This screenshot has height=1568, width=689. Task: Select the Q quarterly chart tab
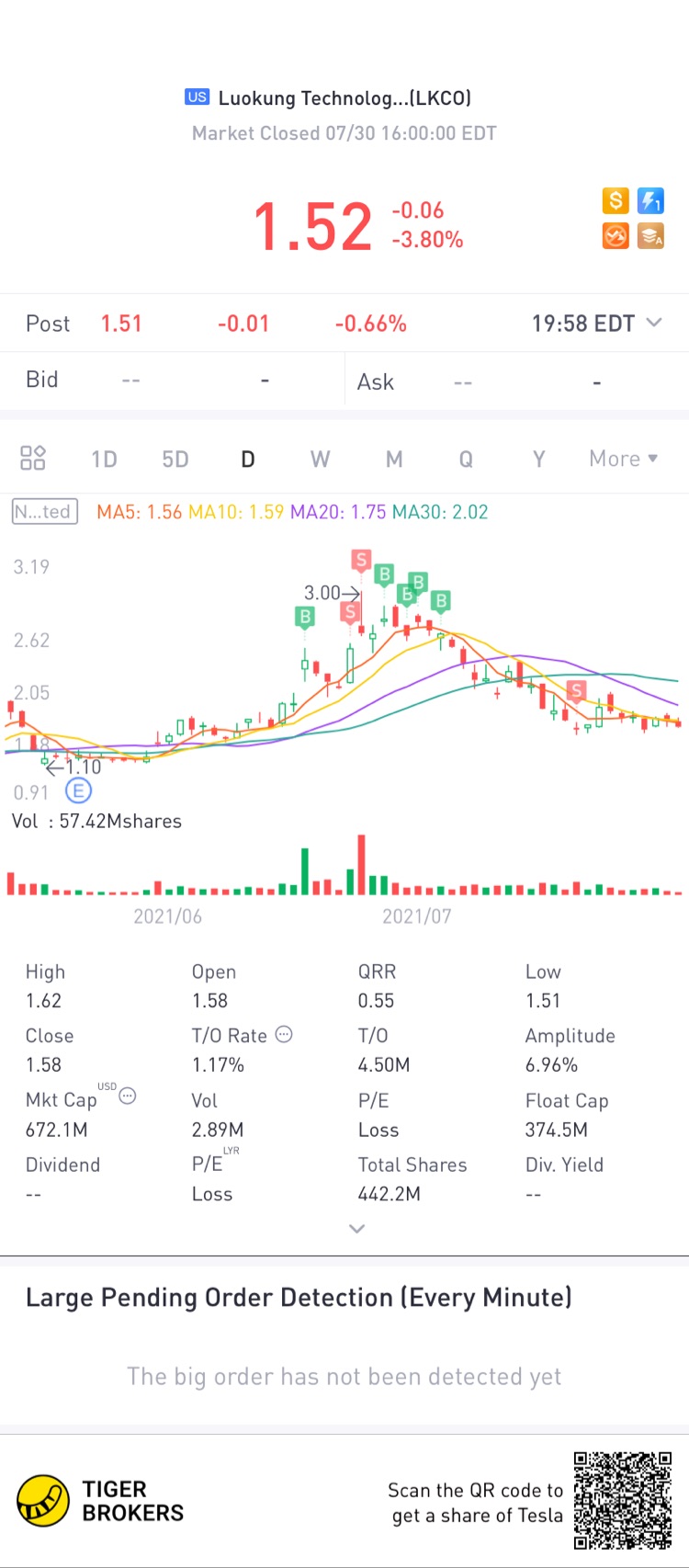(466, 459)
